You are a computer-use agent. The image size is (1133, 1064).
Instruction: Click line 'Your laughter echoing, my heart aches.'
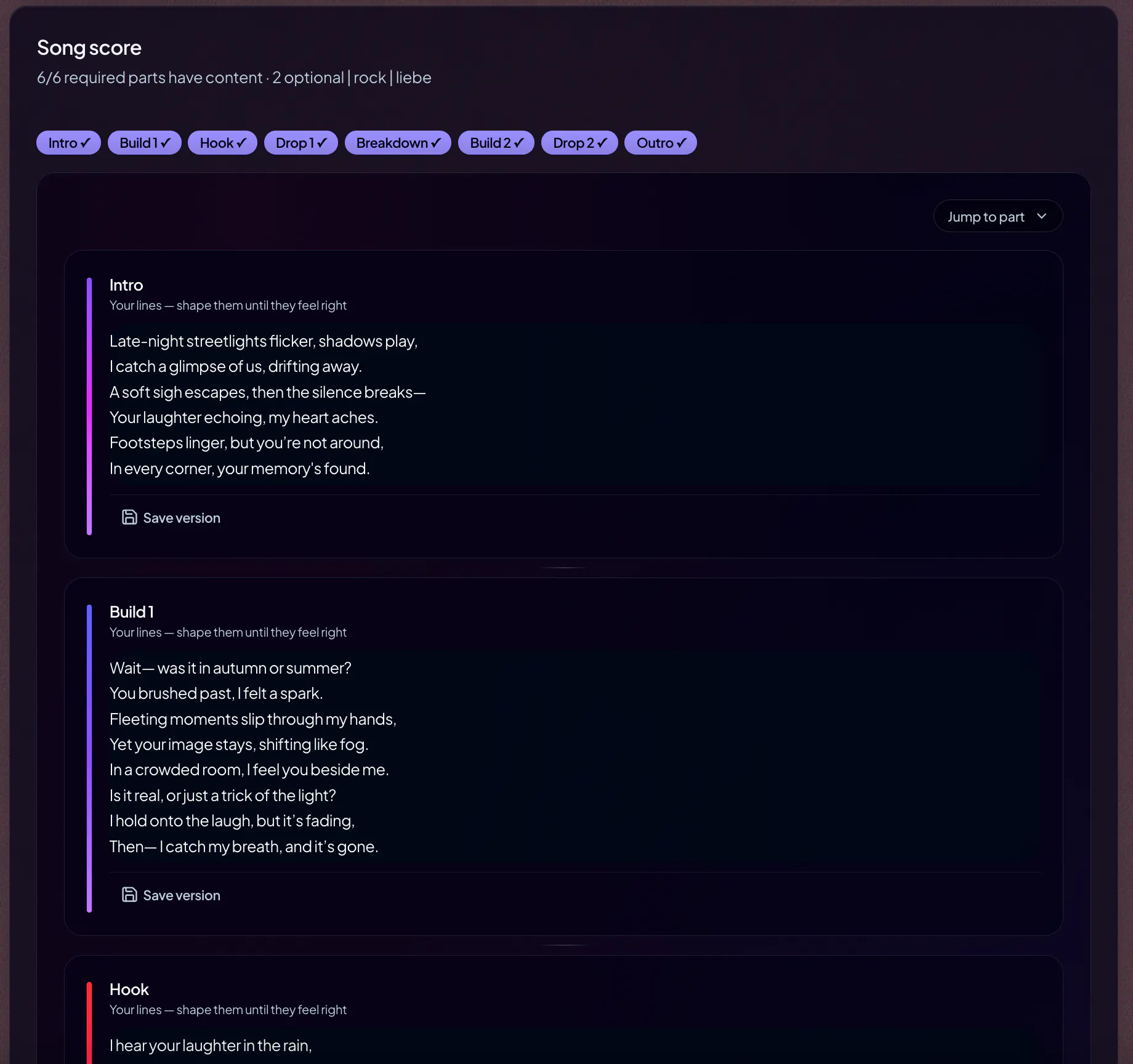(244, 417)
